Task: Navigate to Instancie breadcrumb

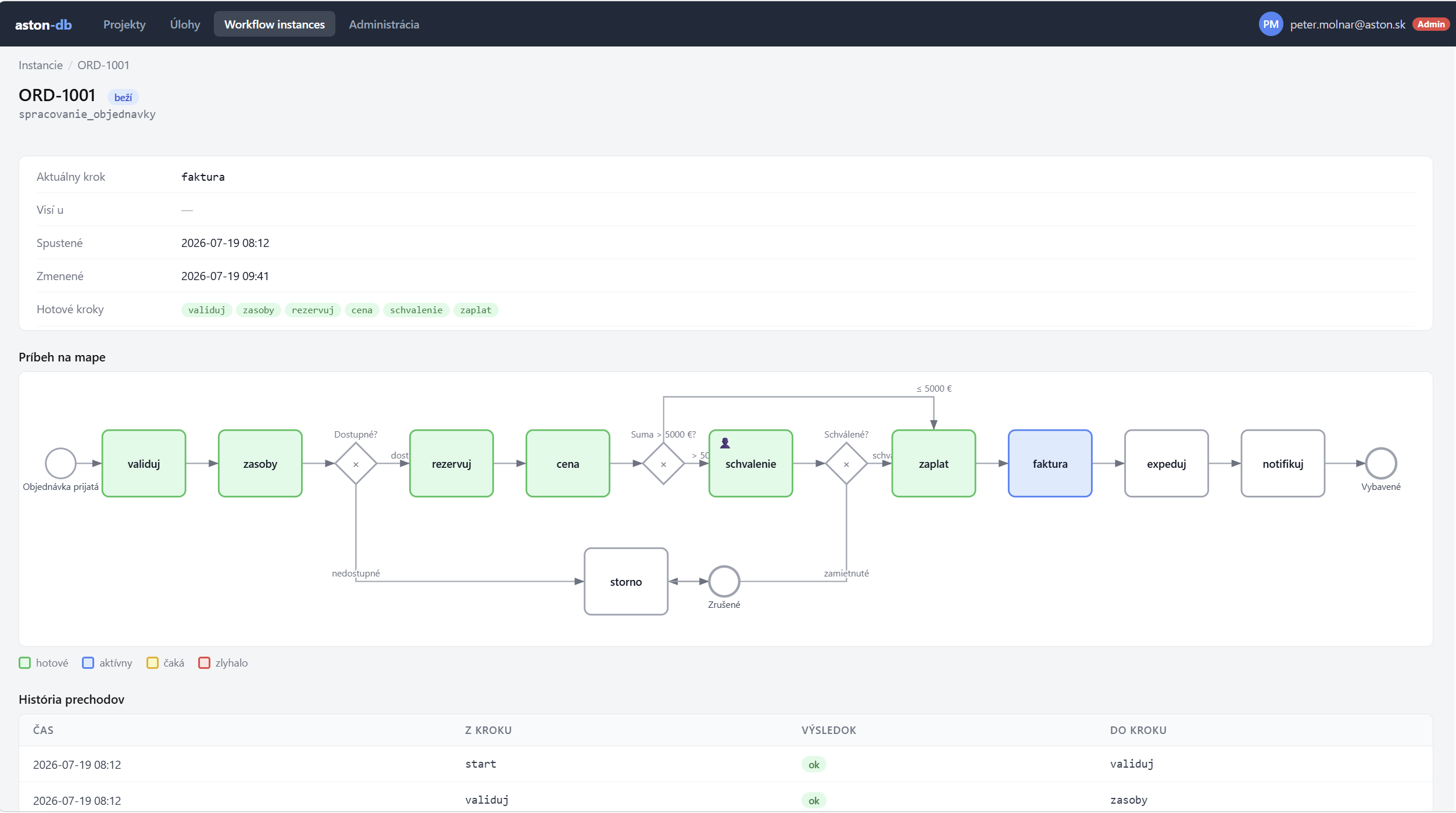Action: click(x=41, y=65)
